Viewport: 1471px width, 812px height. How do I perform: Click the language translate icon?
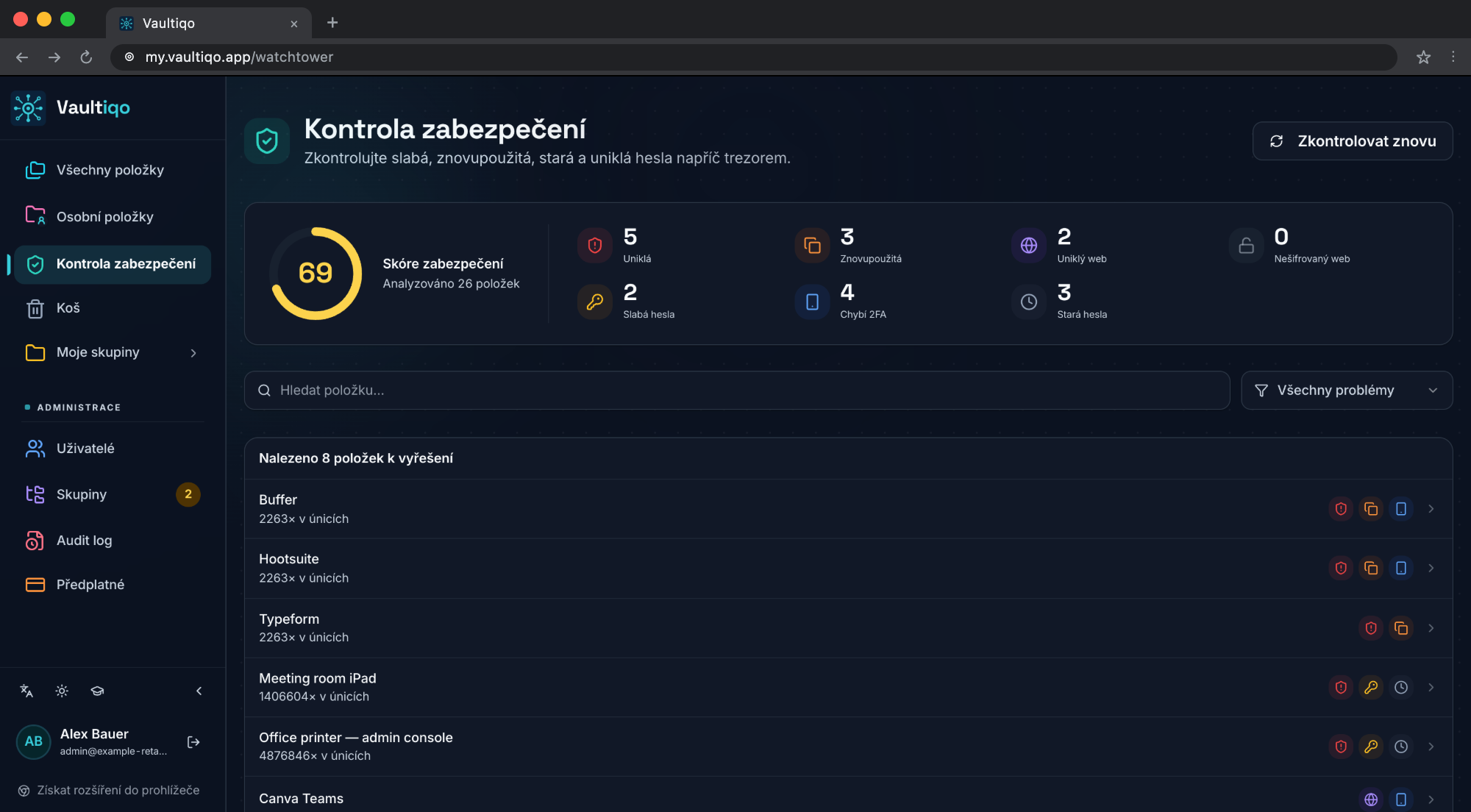coord(26,691)
